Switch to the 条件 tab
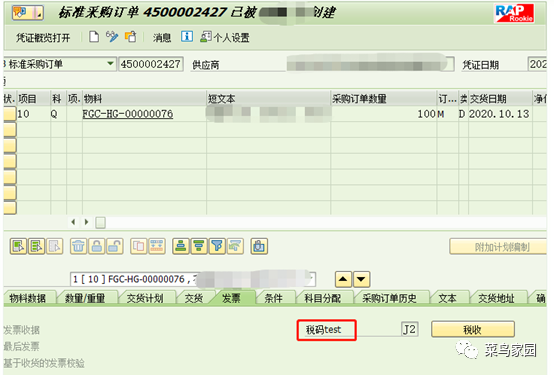The image size is (554, 375). click(273, 299)
